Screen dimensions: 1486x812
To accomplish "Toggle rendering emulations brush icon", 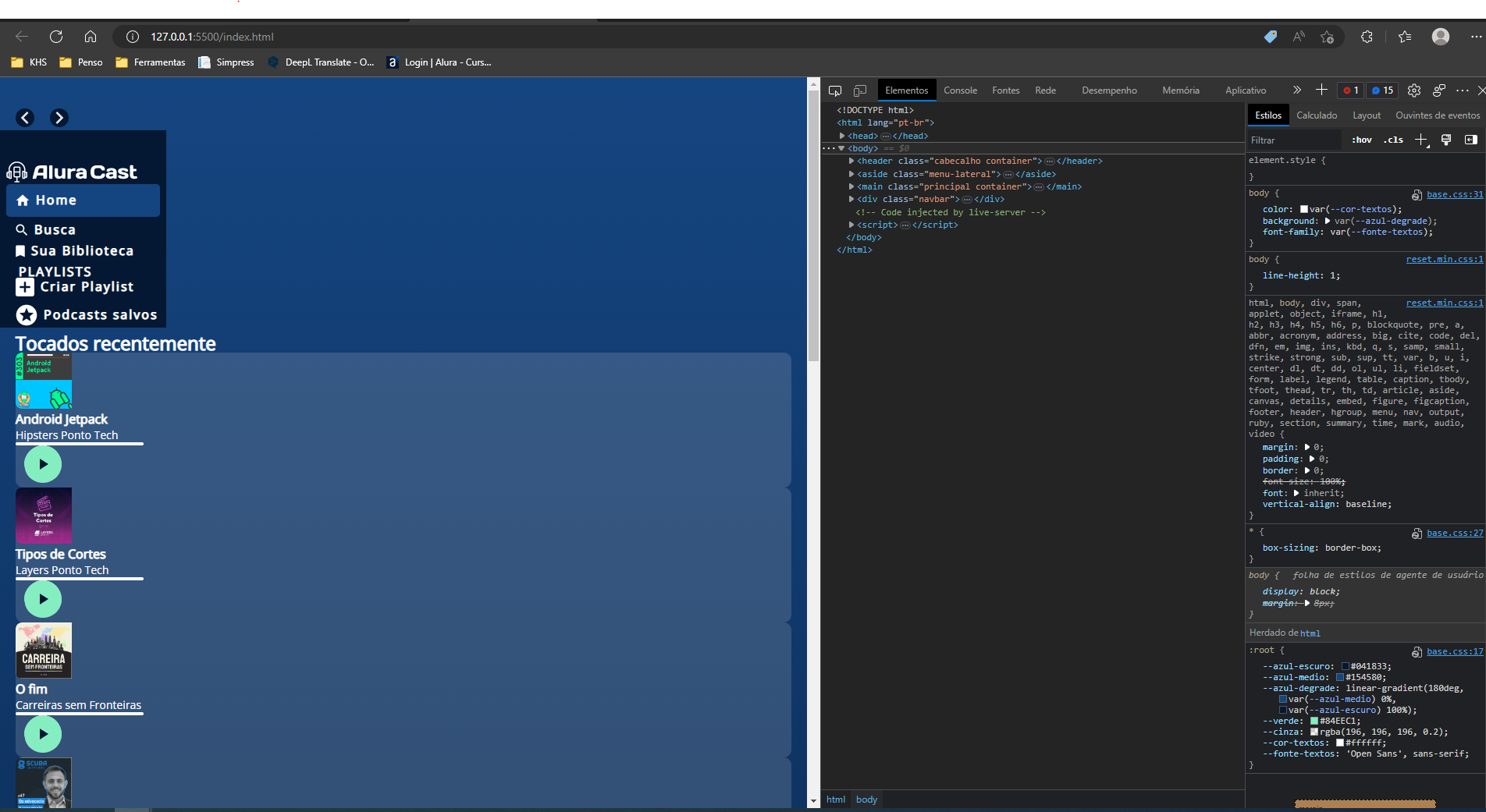I will (x=1446, y=140).
